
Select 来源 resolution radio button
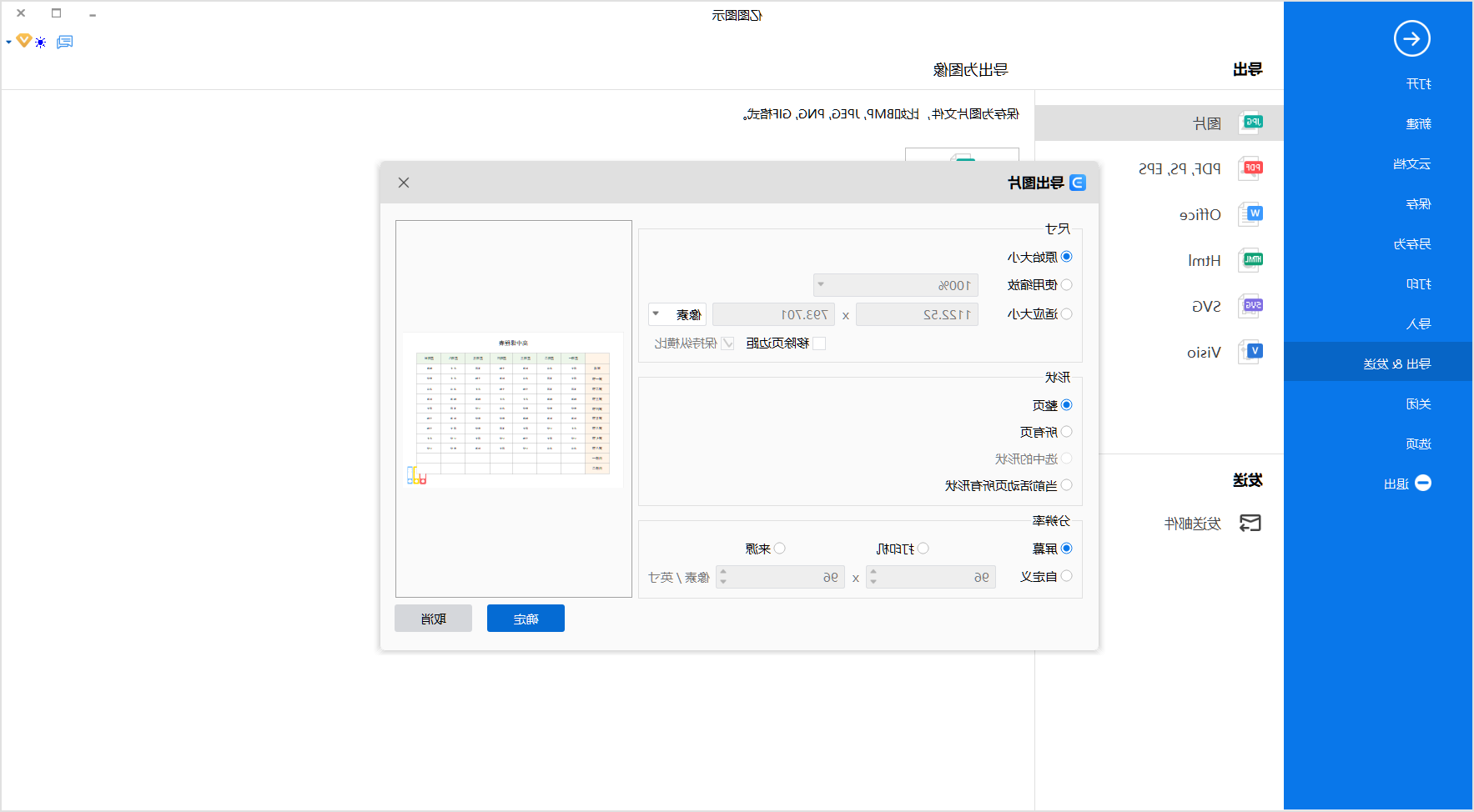779,549
